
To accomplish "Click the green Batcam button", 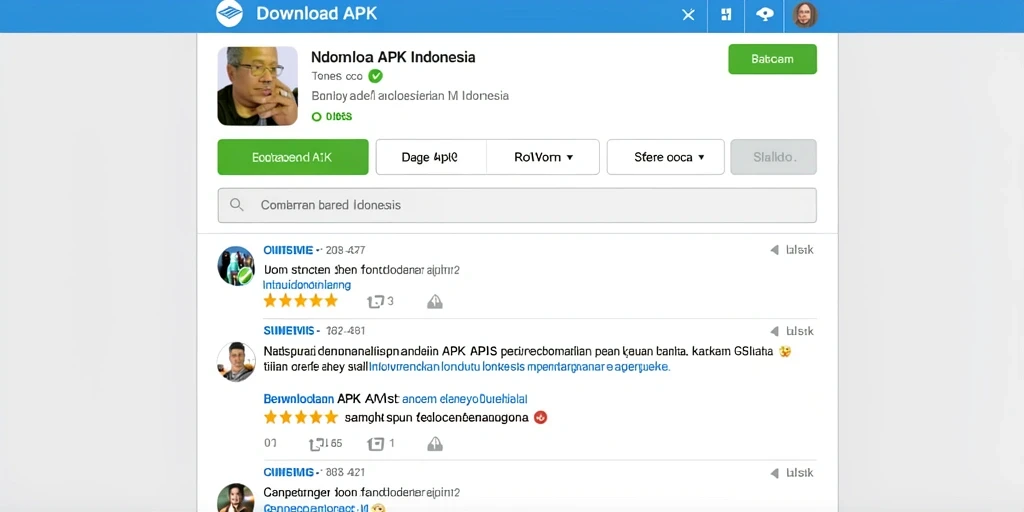I will pyautogui.click(x=772, y=59).
